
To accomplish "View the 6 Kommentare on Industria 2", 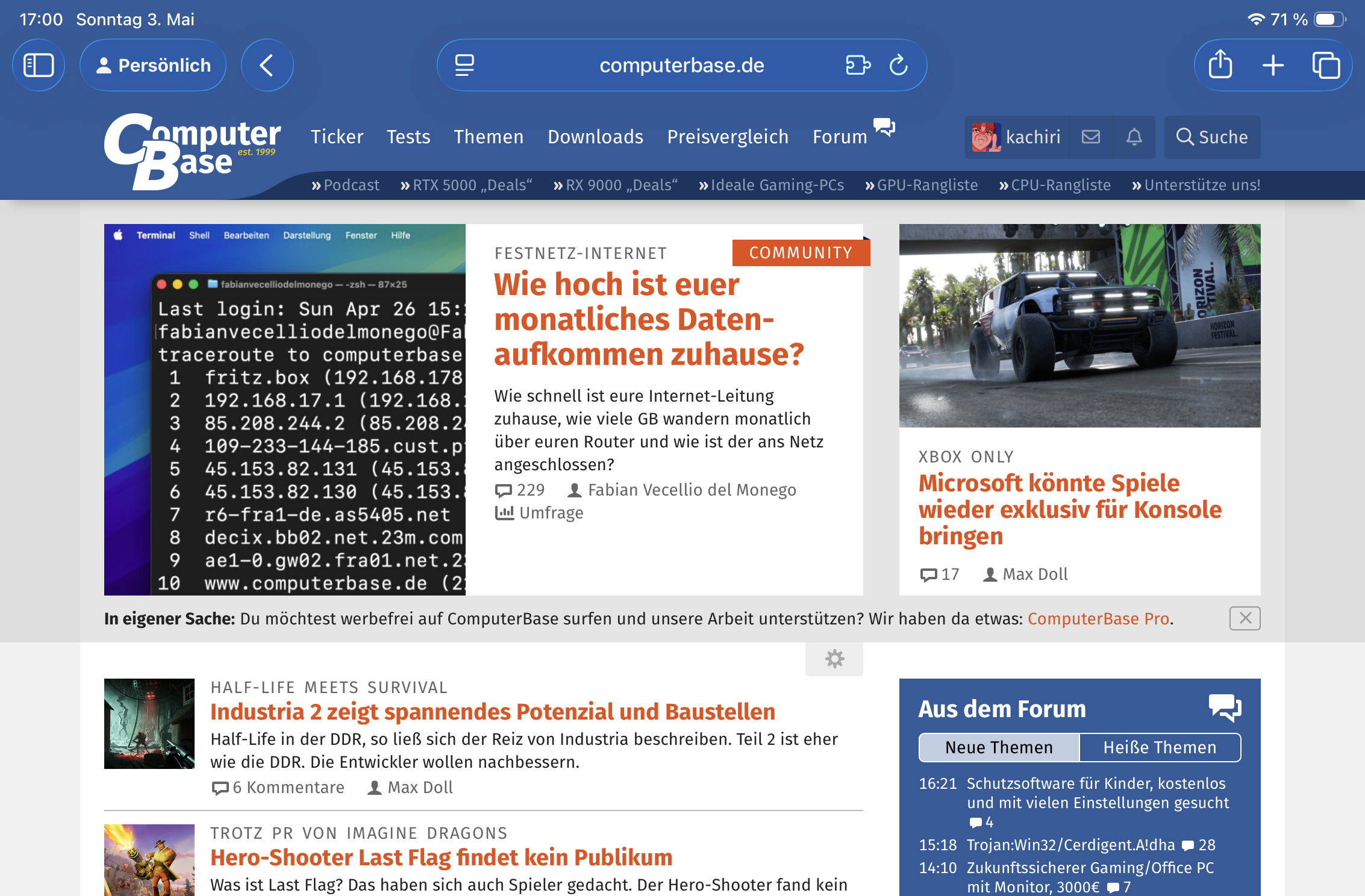I will (x=278, y=788).
